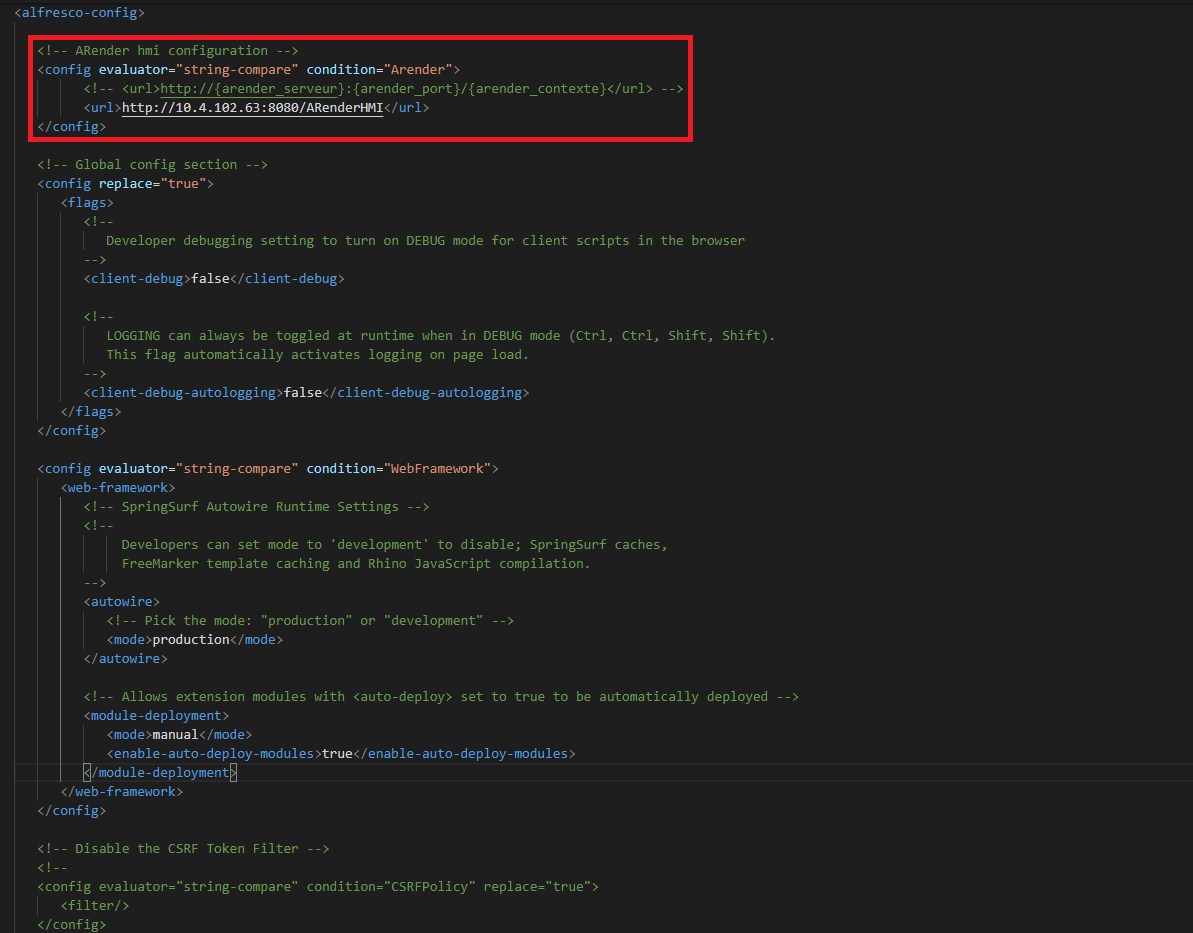Click the manual value inside mode tag
Screen dimensions: 1193x933
click(175, 735)
